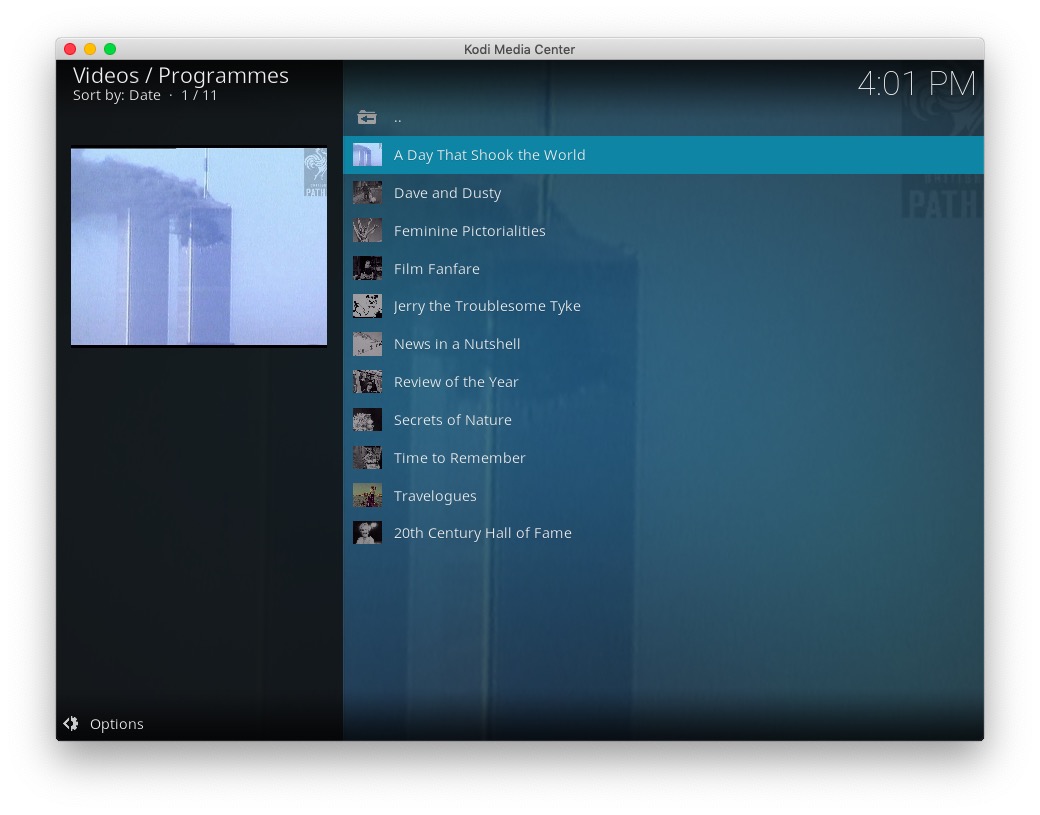Click thumbnail icon beside Dave and Dusty
This screenshot has height=815, width=1040.
coord(367,193)
